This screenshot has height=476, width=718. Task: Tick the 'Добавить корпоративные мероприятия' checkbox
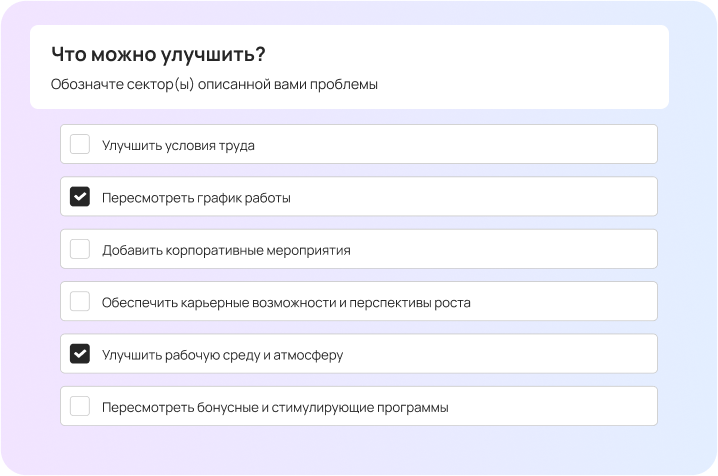tap(80, 249)
